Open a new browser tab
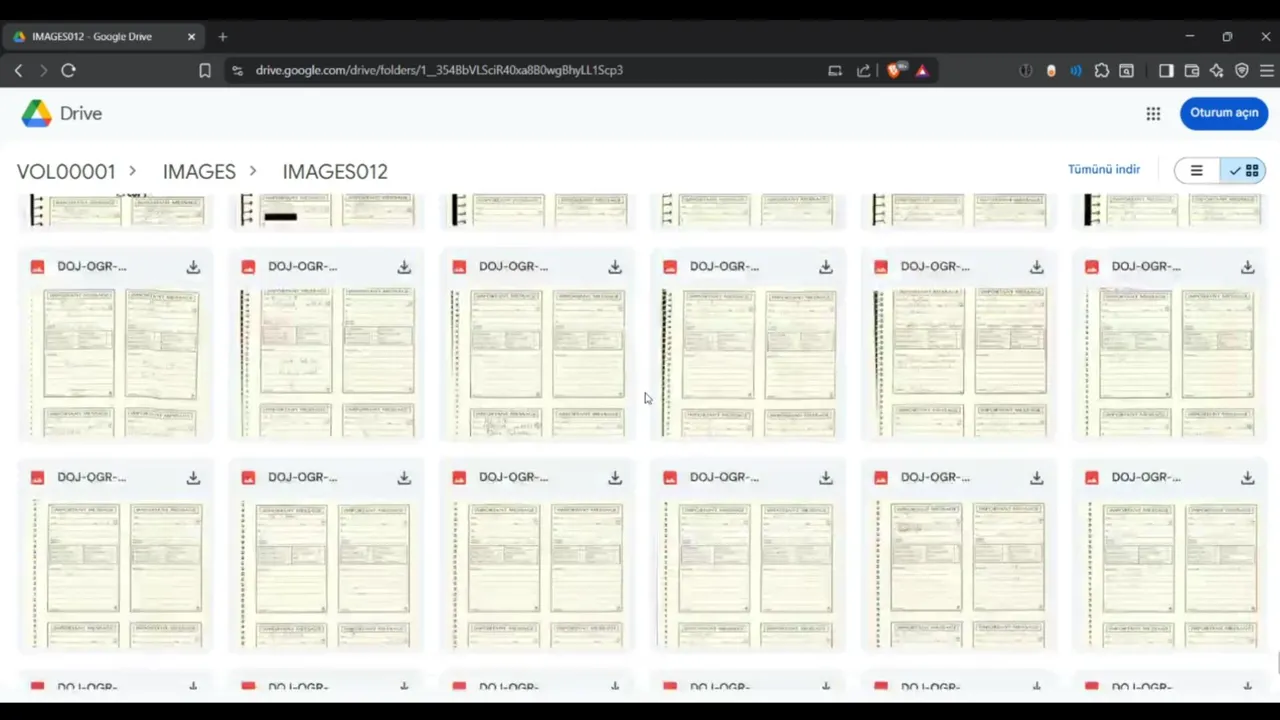This screenshot has height=720, width=1280. point(223,37)
